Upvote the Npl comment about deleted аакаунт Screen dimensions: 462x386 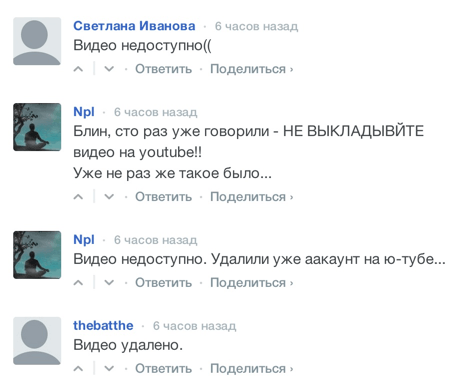pos(78,283)
